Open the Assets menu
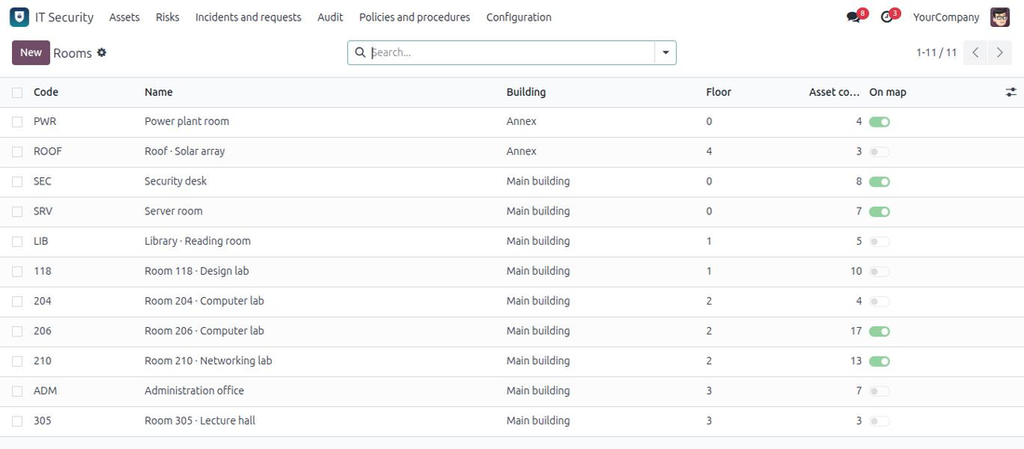 [124, 18]
